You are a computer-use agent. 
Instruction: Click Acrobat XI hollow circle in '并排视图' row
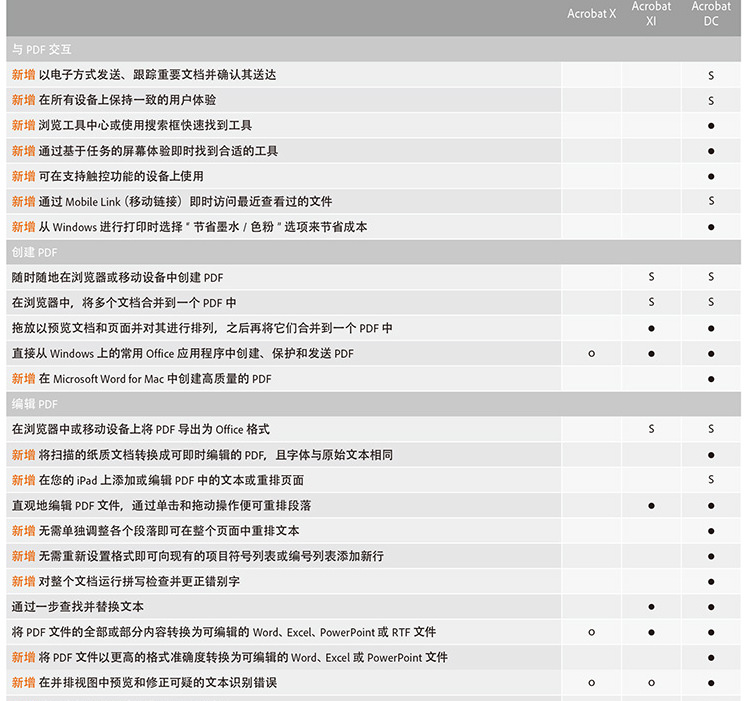point(651,683)
